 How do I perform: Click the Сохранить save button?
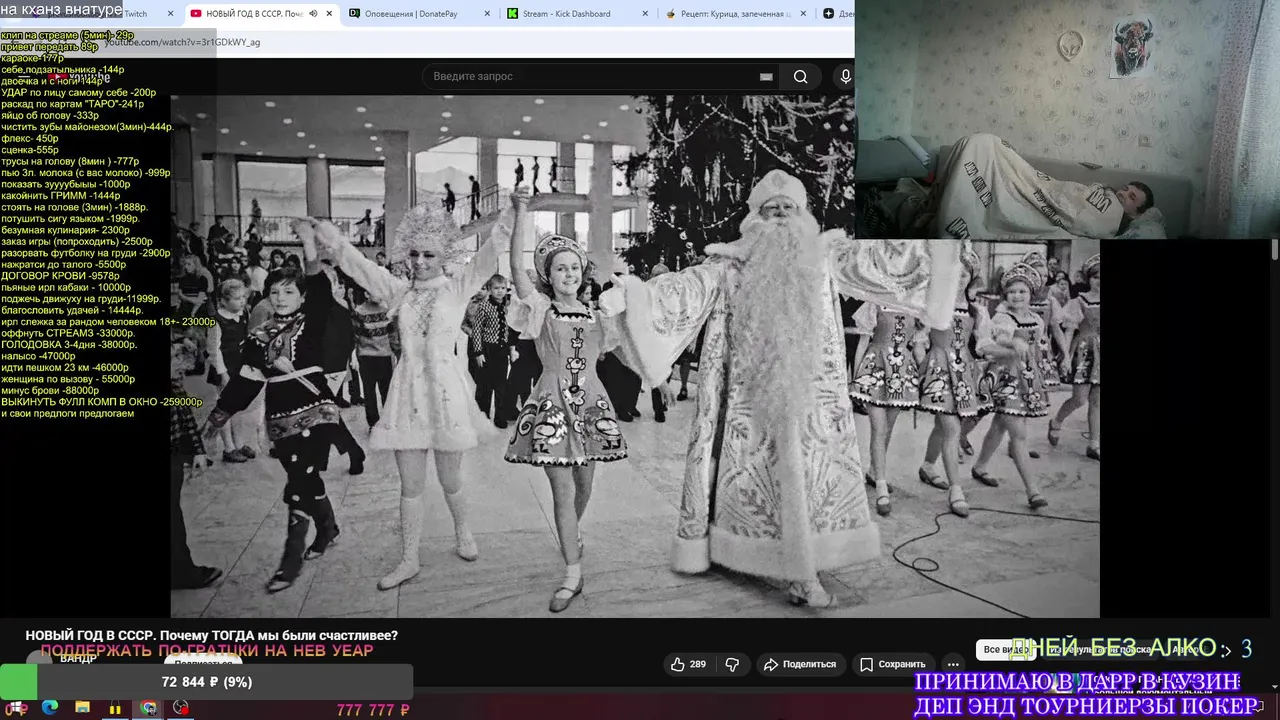click(893, 664)
